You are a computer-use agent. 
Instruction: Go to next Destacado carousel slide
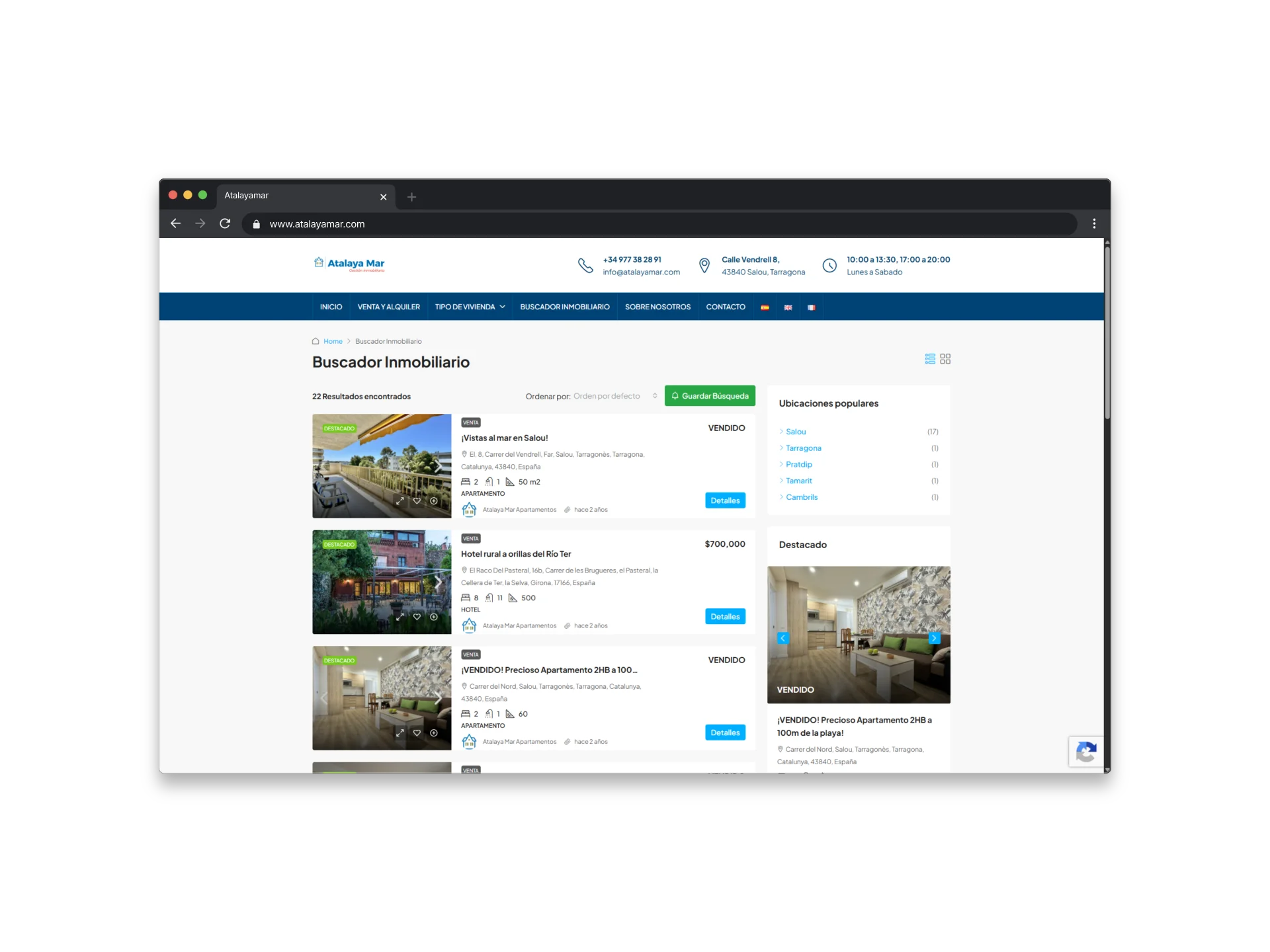[x=934, y=638]
